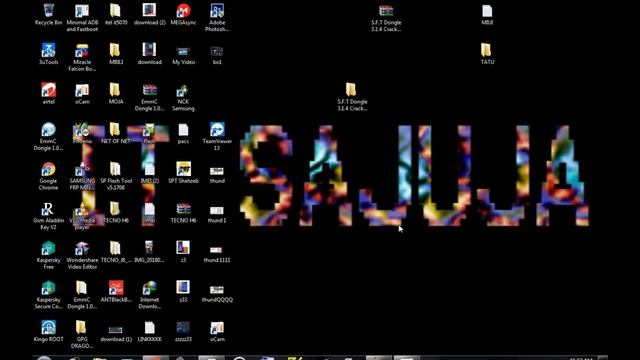Screen dimensions: 640x360
Task: Select the My Video file icon
Action: (183, 51)
